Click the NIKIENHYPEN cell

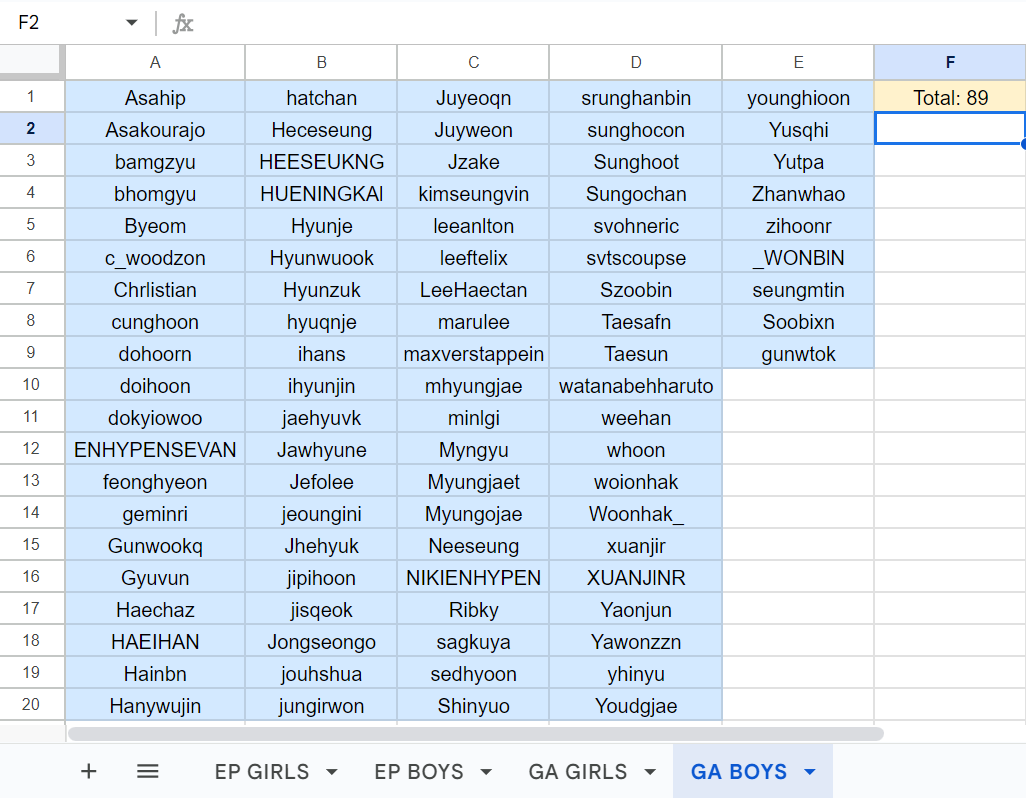click(473, 578)
